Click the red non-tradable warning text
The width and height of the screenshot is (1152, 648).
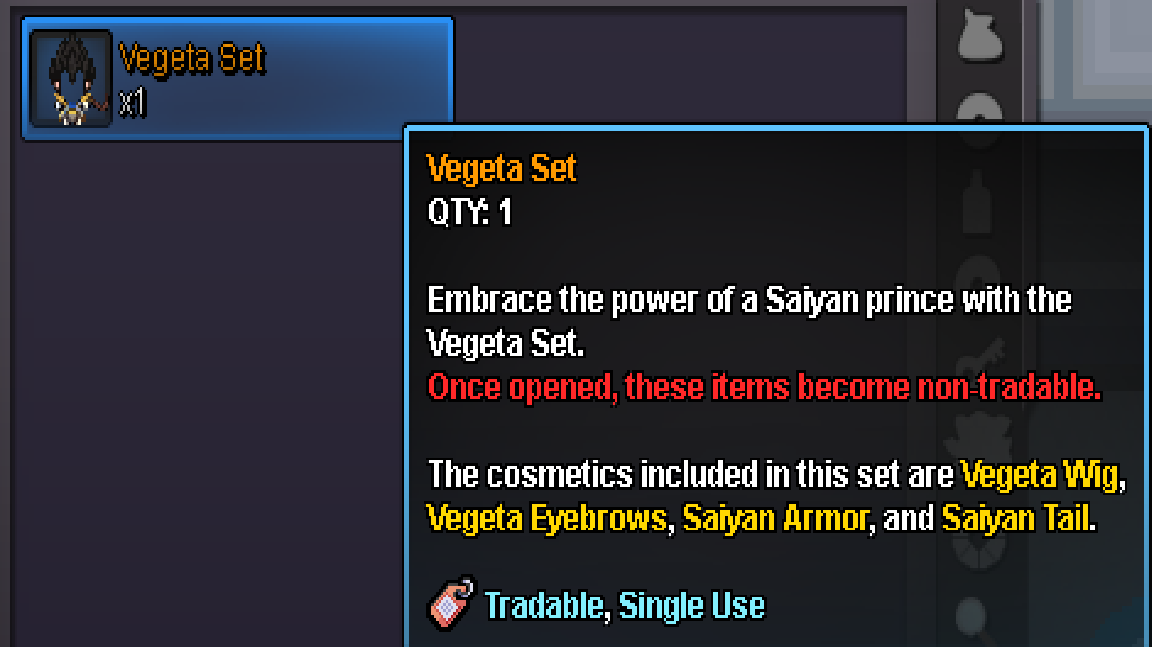764,386
